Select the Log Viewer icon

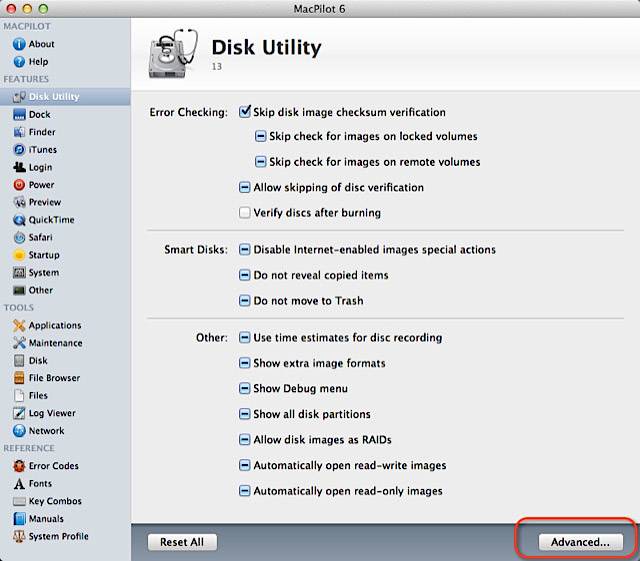coord(19,413)
